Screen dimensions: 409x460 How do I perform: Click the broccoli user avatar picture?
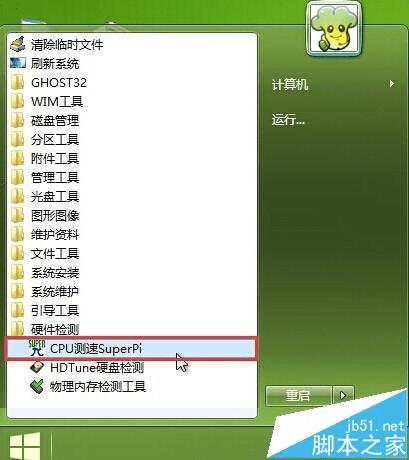coord(334,28)
